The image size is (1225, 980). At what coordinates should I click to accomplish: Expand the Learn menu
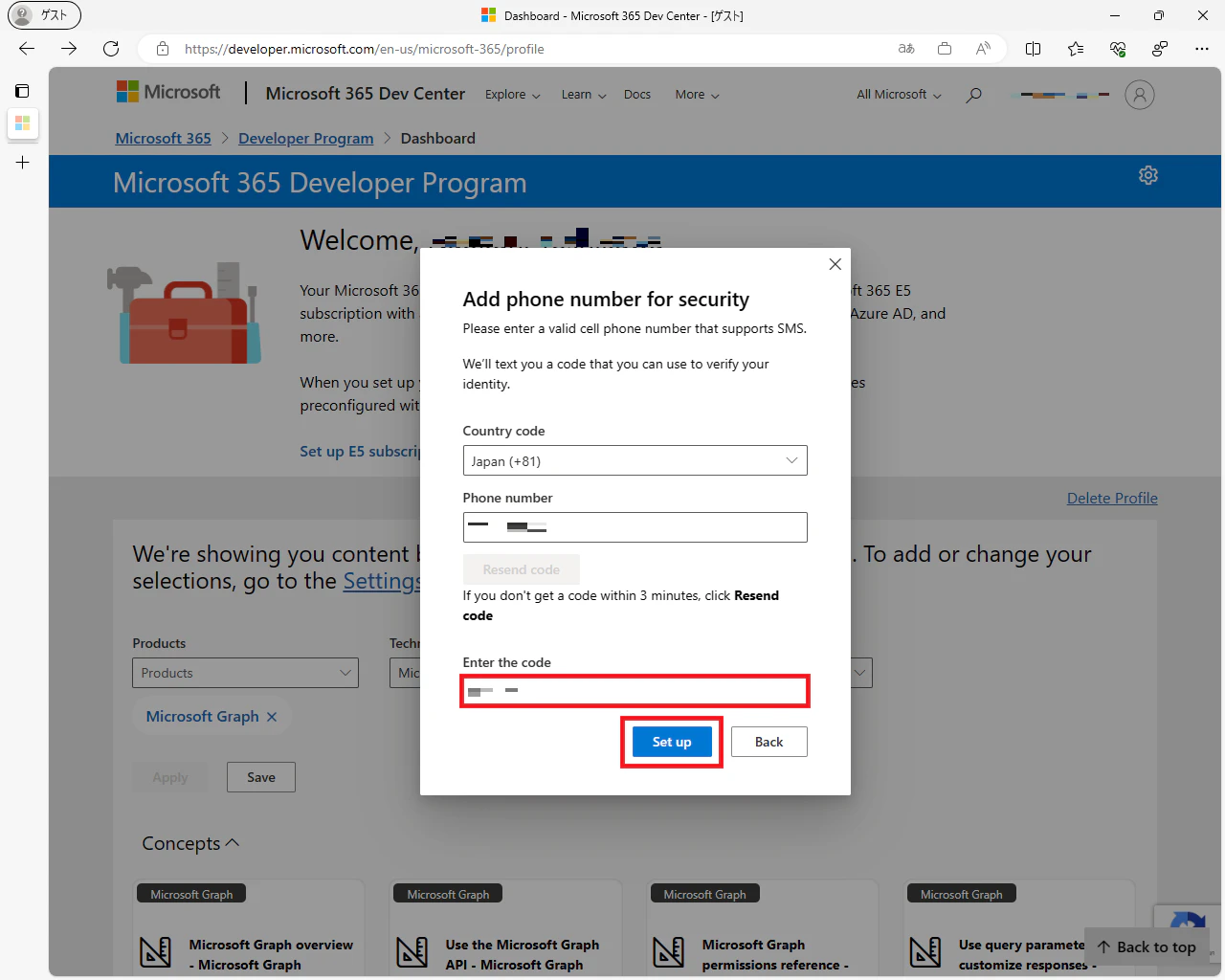(583, 95)
